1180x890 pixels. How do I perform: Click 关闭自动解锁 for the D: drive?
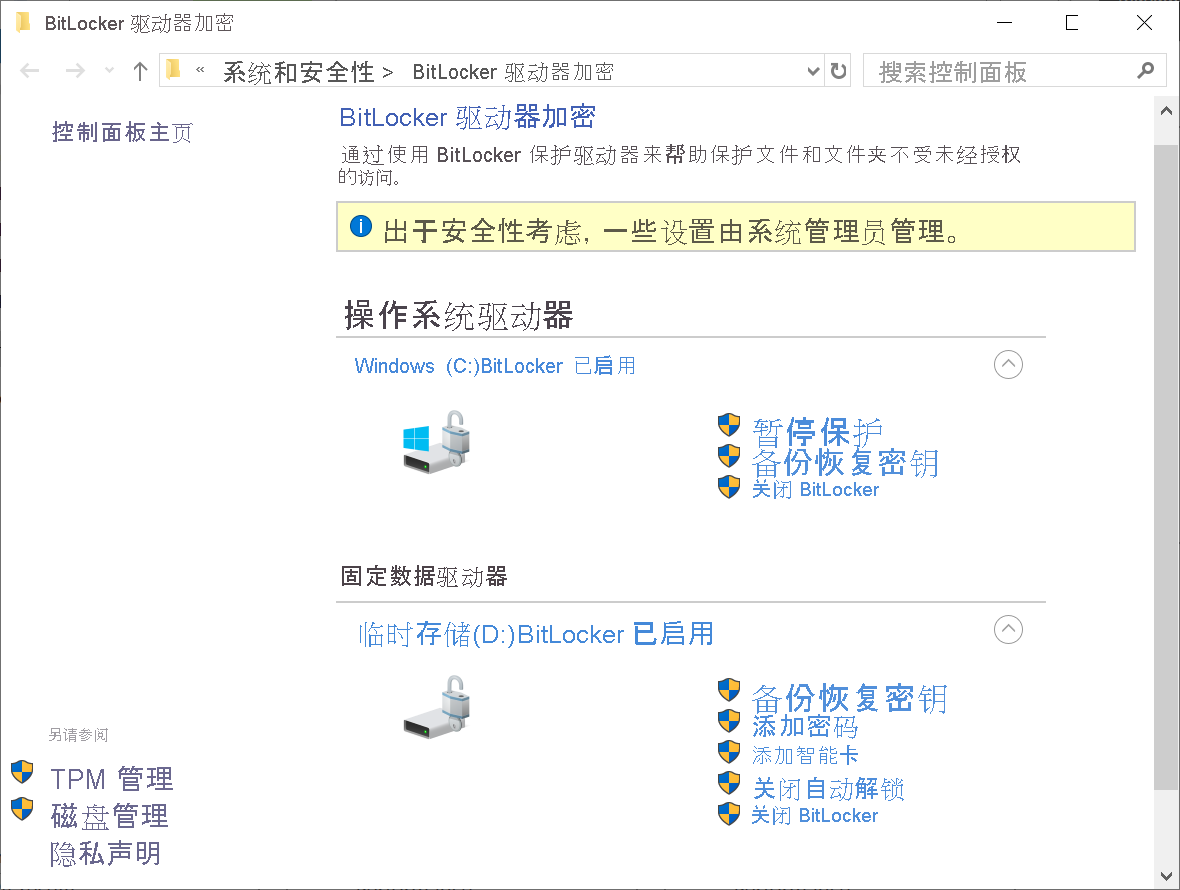[x=828, y=789]
